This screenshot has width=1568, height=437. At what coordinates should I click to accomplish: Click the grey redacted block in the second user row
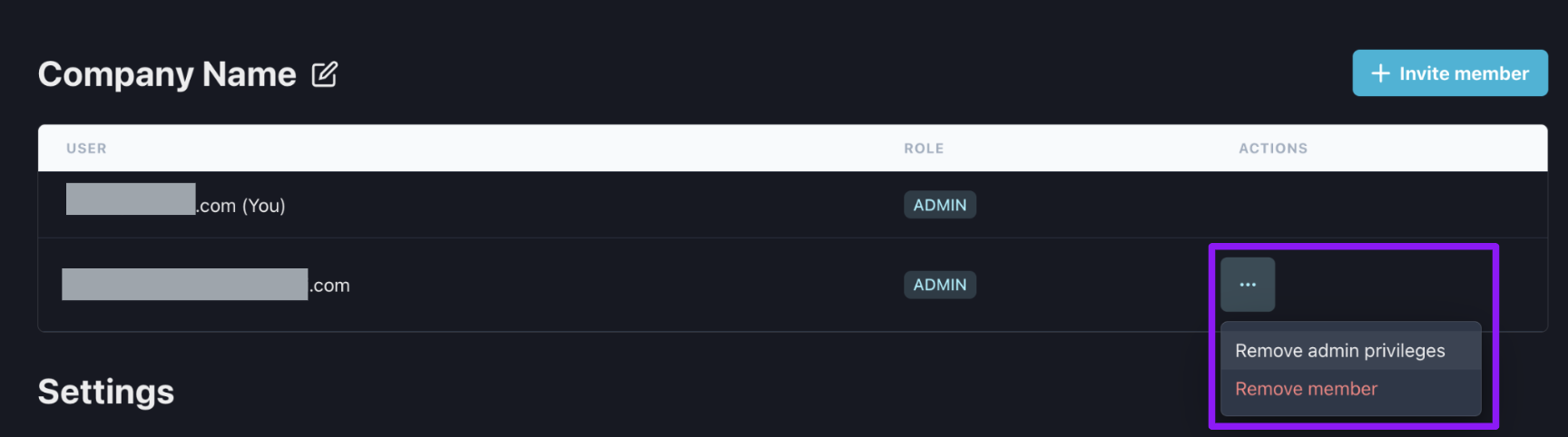[185, 284]
